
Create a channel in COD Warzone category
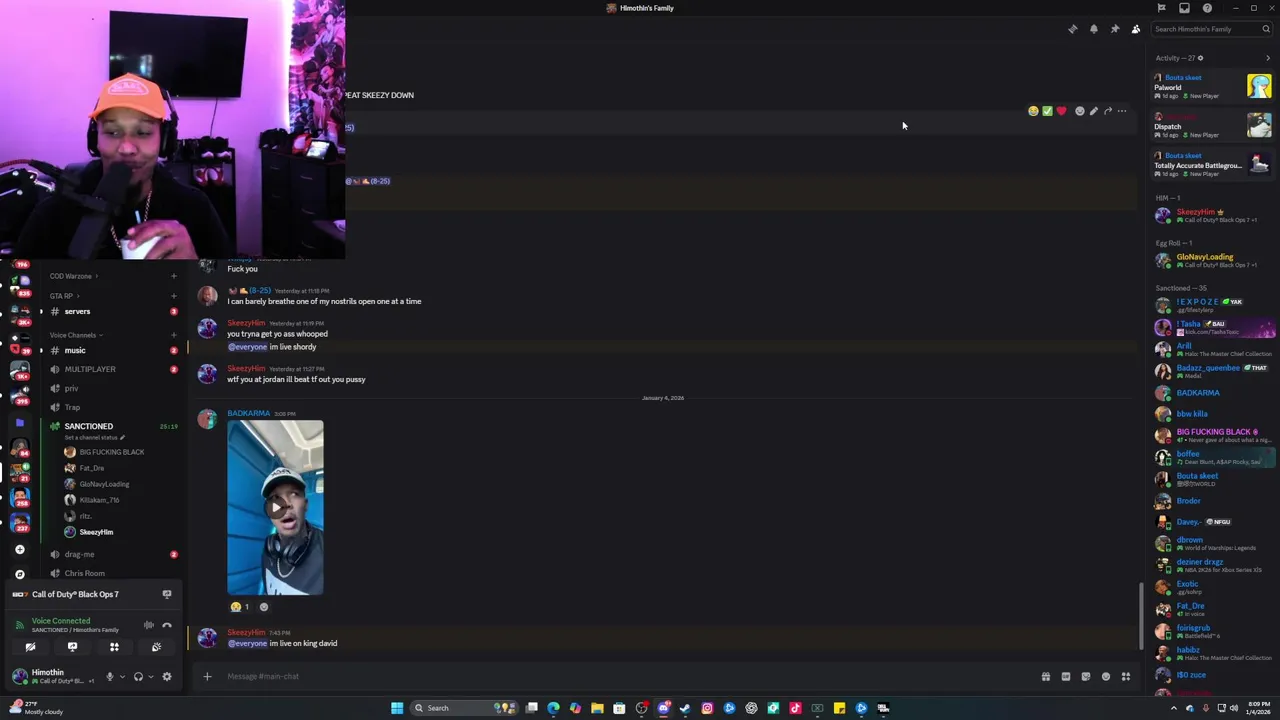[174, 276]
